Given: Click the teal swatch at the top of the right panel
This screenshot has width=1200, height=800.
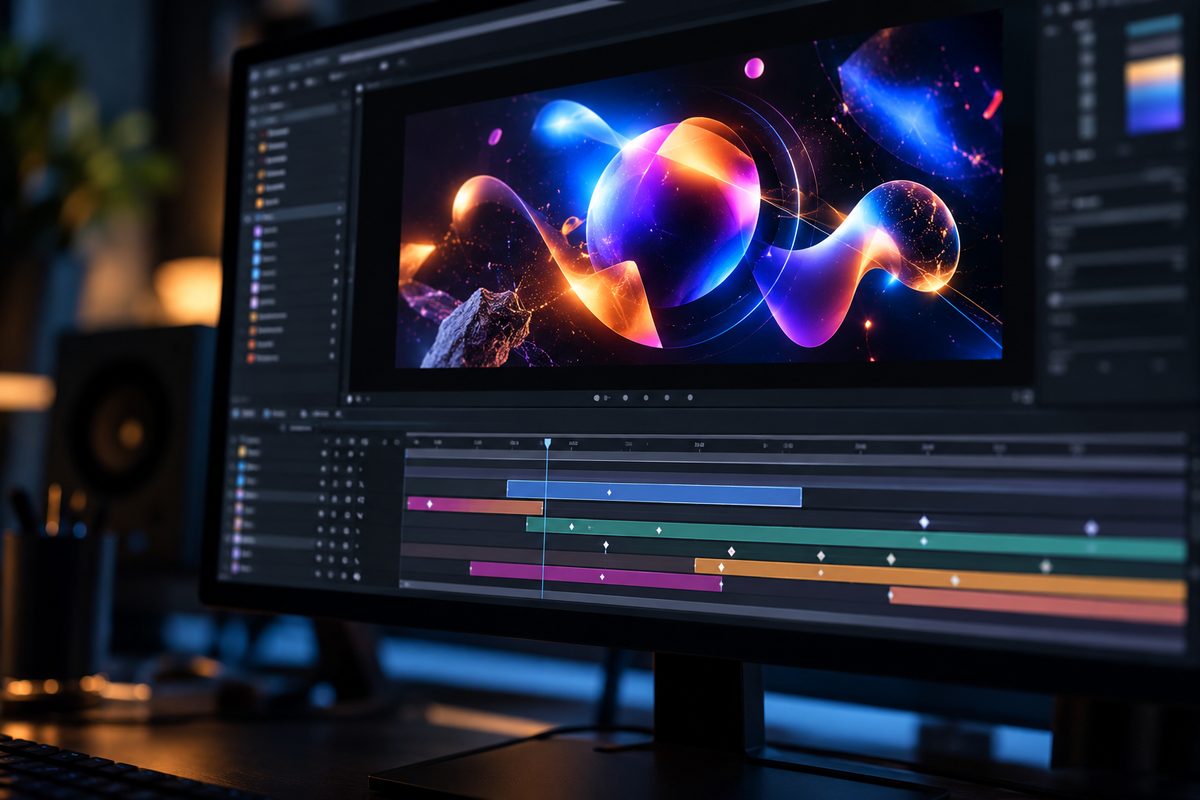Looking at the screenshot, I should point(1154,25).
